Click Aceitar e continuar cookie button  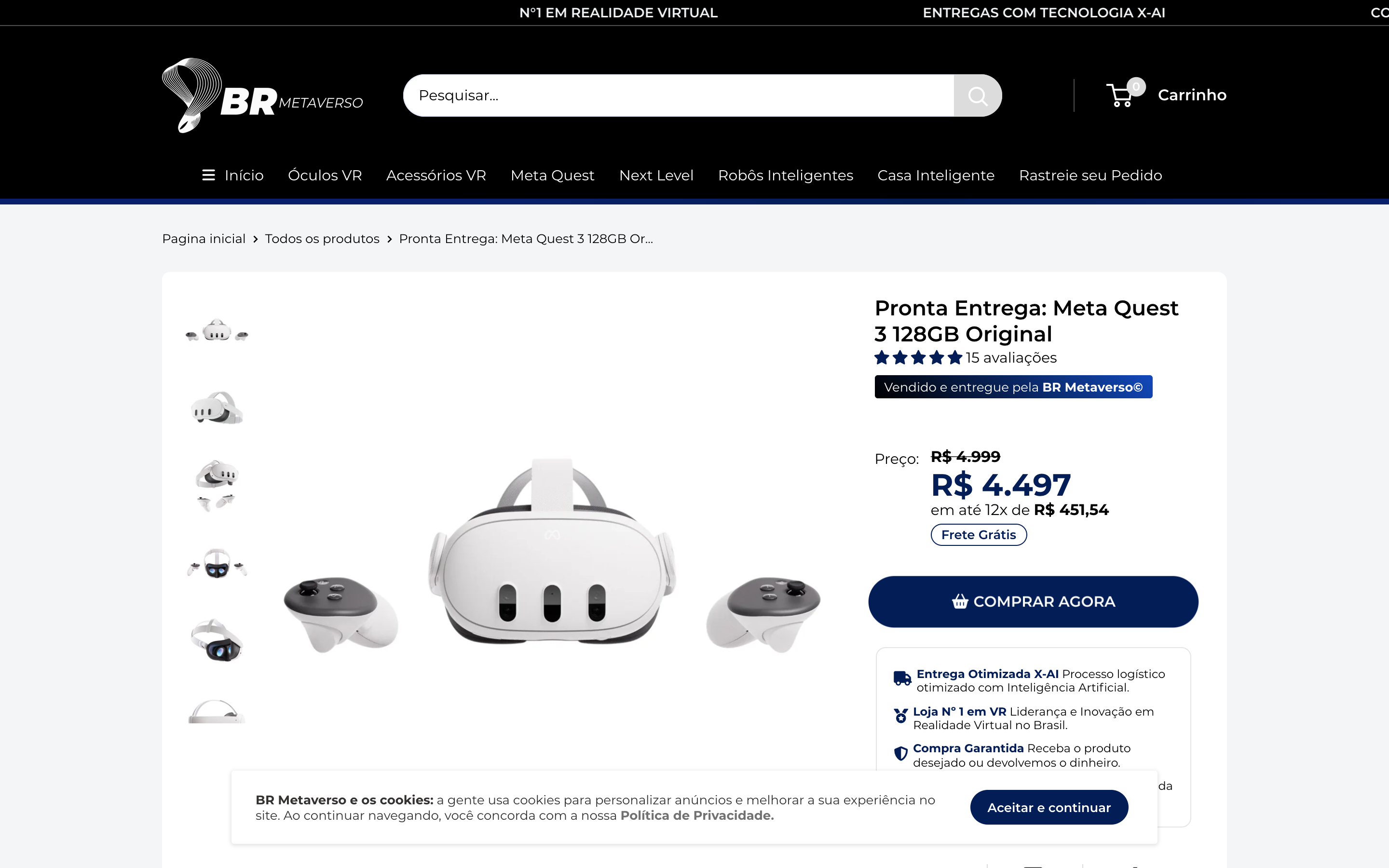[x=1049, y=807]
